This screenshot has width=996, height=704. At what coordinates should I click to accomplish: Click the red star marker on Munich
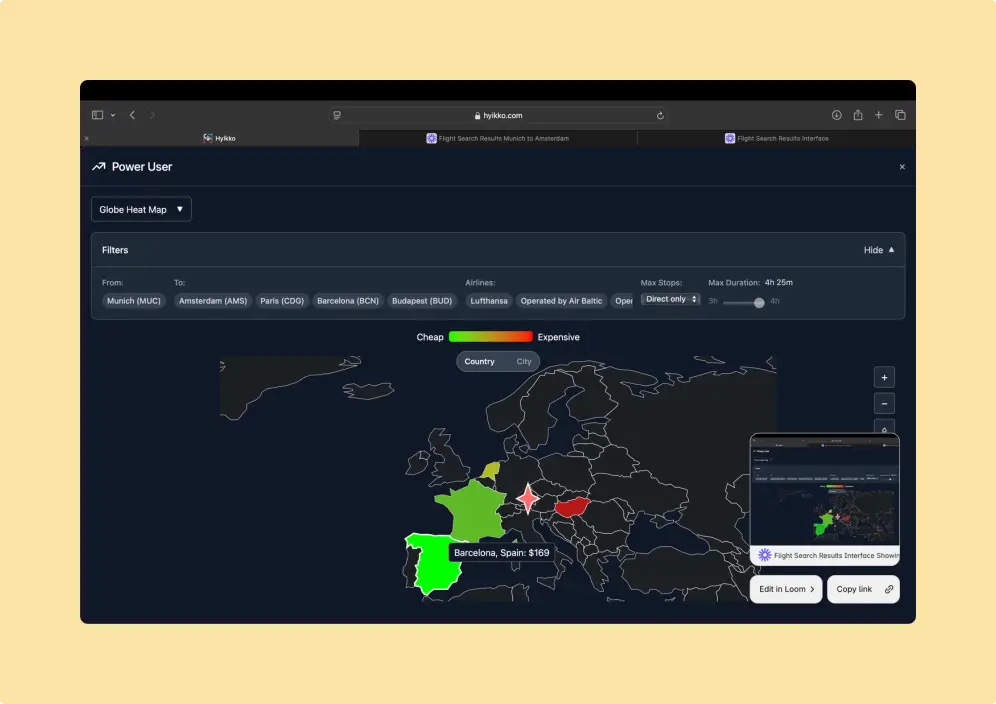527,497
